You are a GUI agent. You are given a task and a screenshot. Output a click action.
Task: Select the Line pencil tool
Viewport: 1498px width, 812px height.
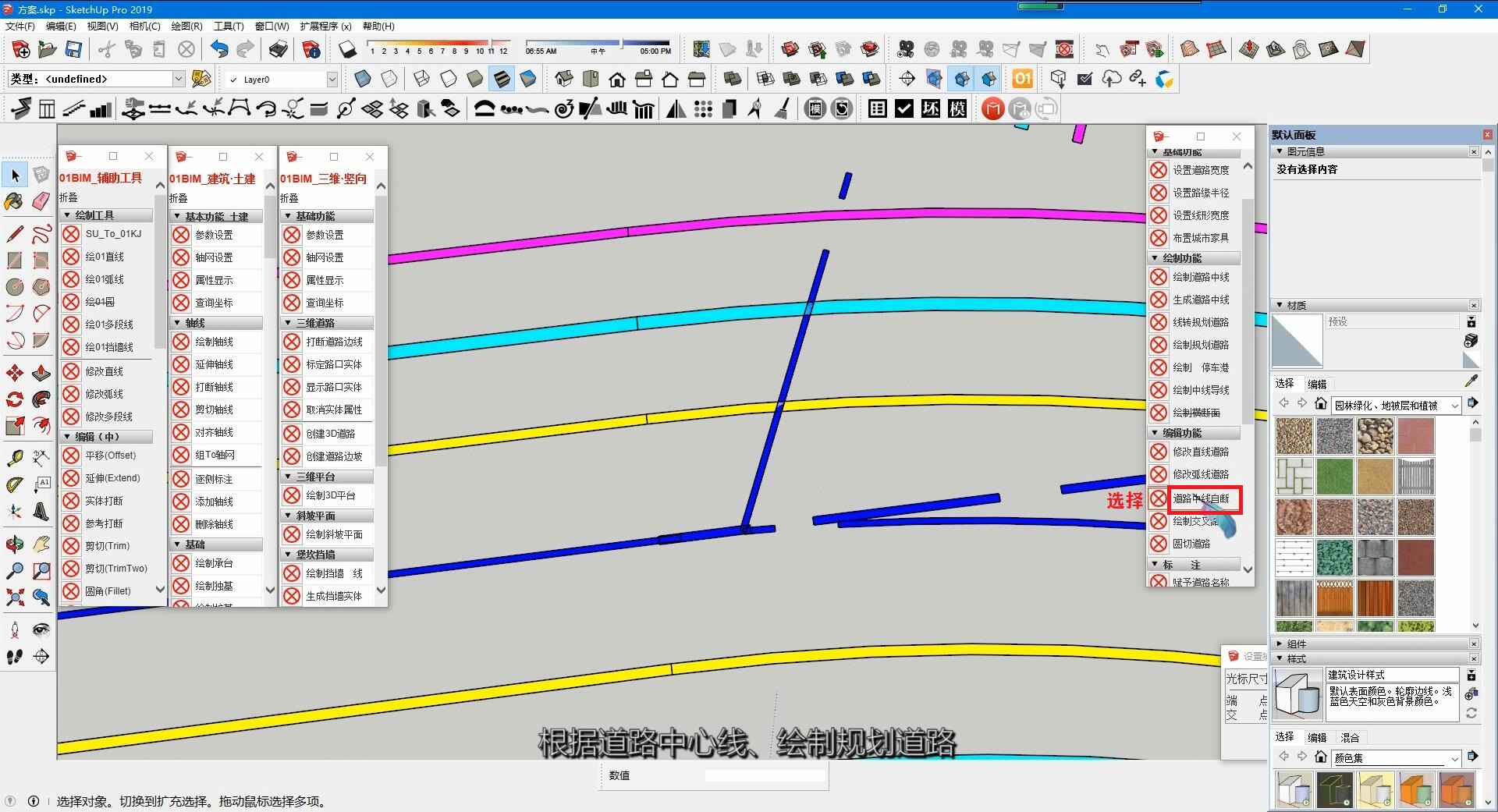pyautogui.click(x=15, y=233)
